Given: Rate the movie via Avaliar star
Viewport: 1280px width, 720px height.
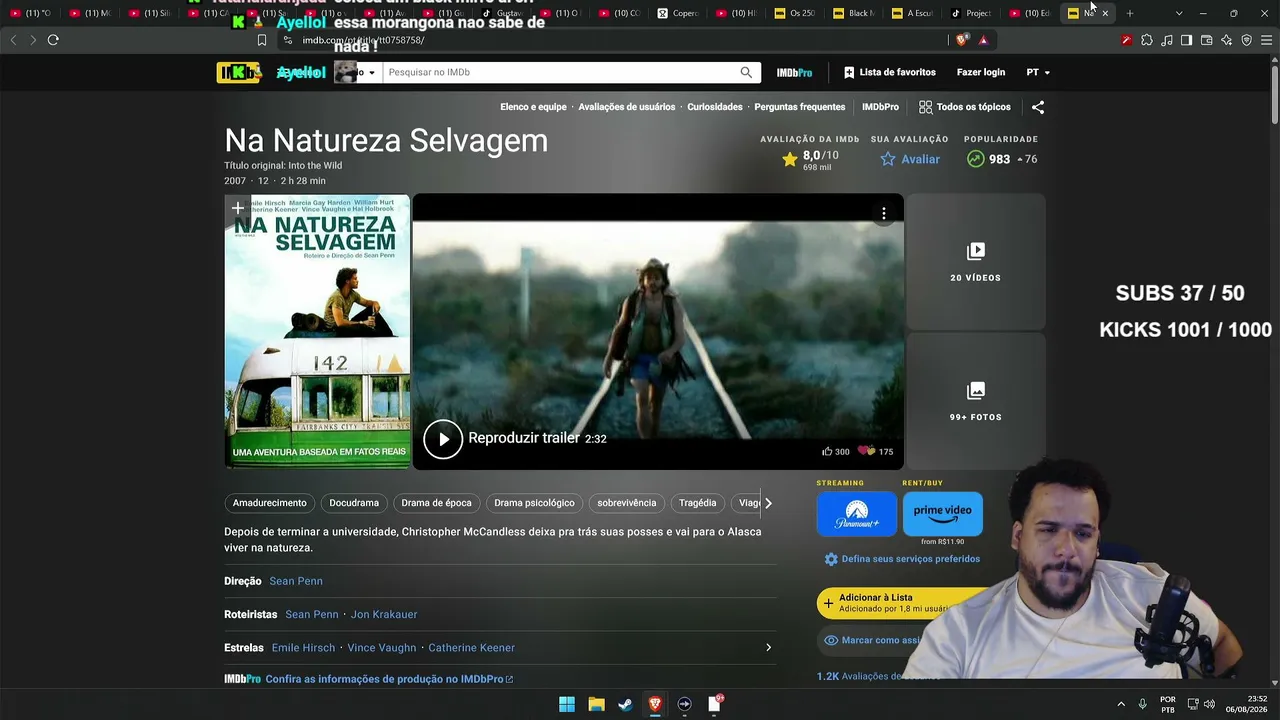Looking at the screenshot, I should [910, 159].
